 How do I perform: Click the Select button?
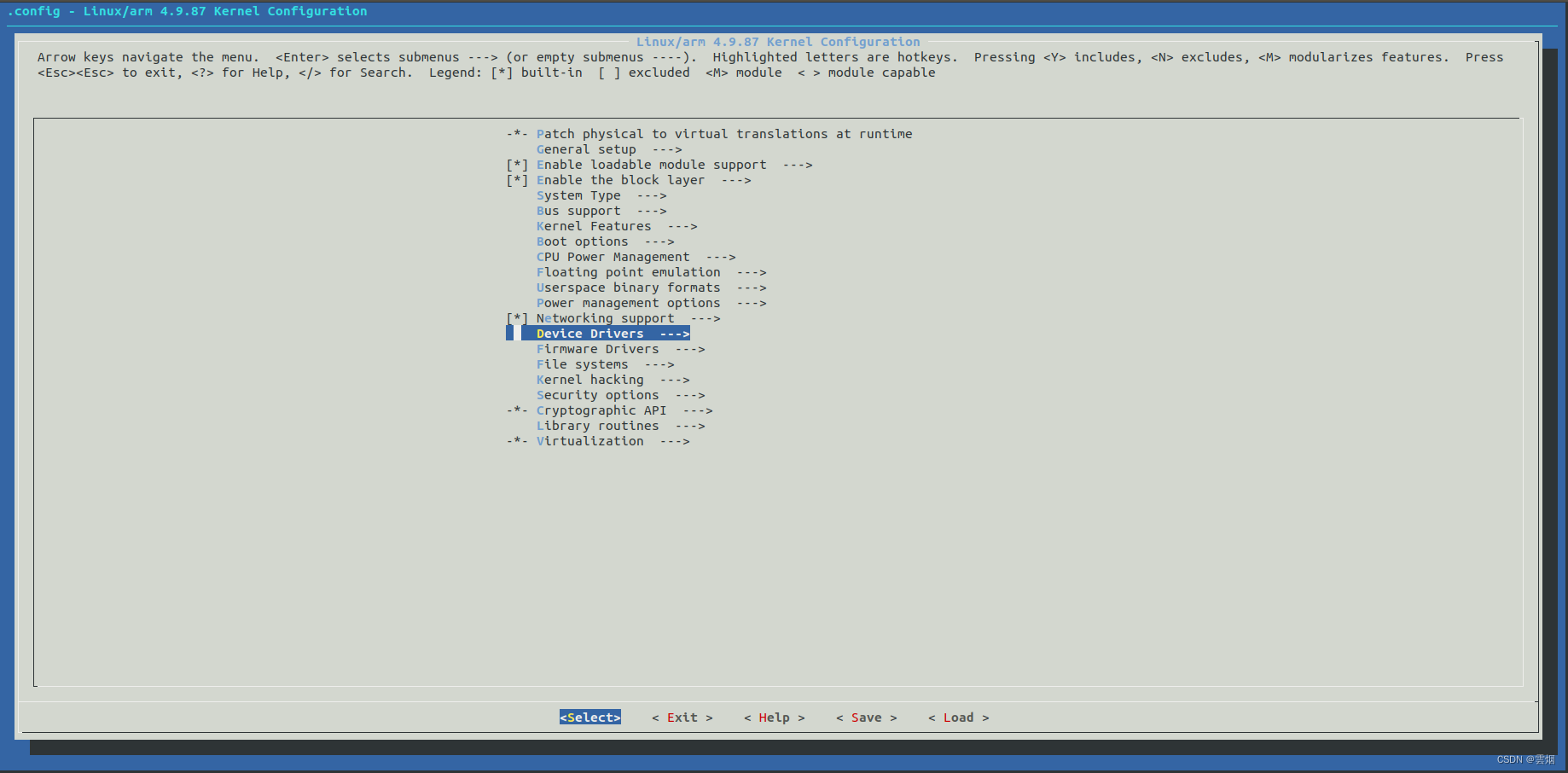tap(589, 718)
